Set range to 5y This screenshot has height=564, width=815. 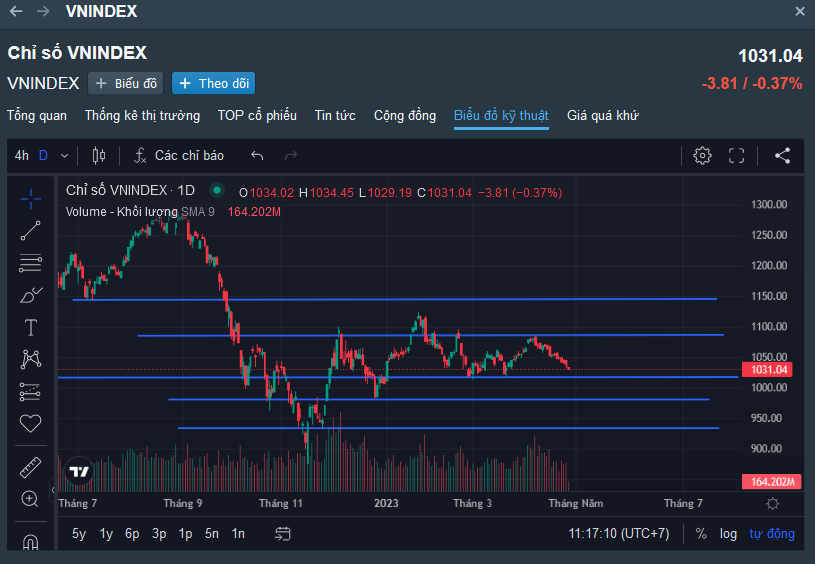point(79,534)
